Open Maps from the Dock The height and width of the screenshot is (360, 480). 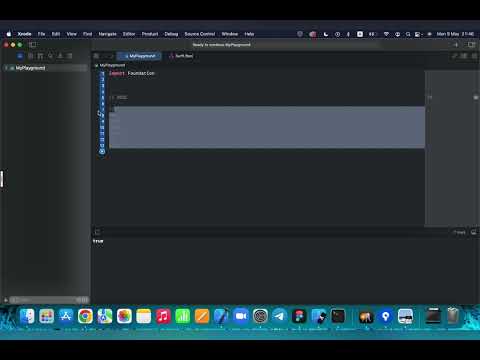tap(105, 316)
